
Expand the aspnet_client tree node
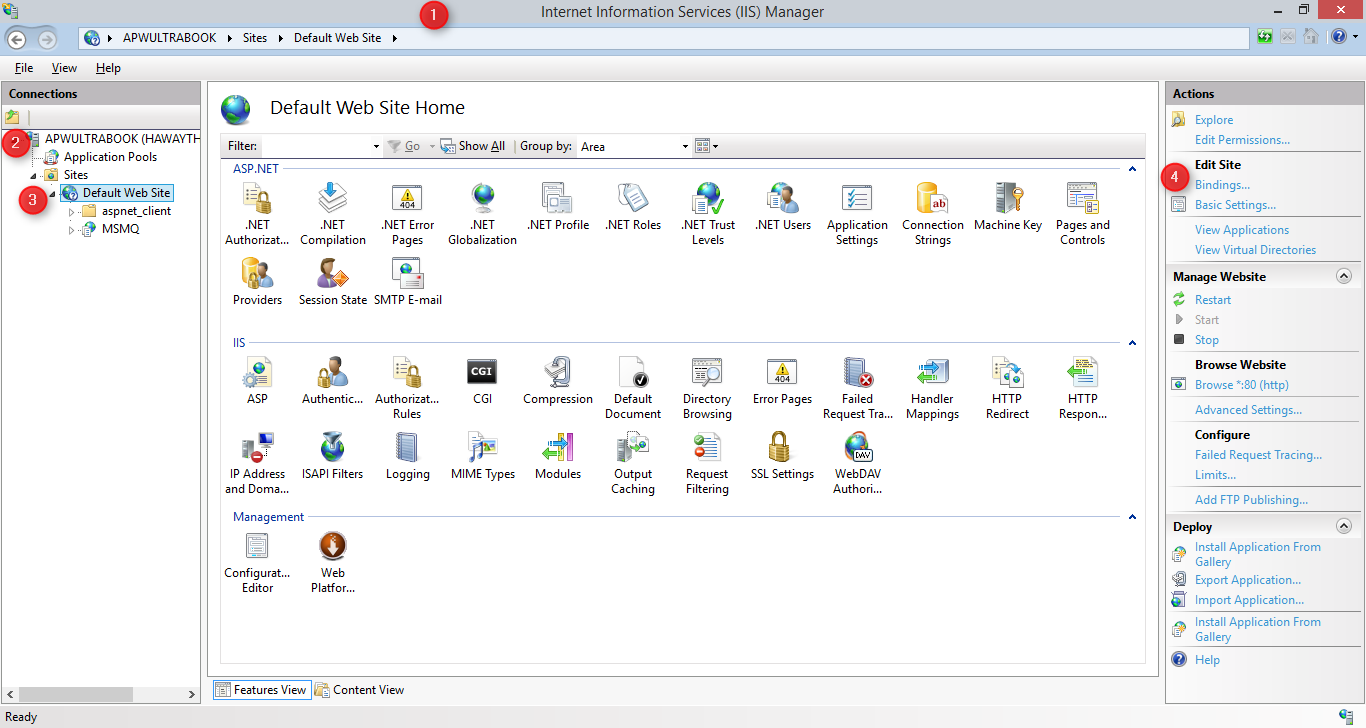(71, 211)
